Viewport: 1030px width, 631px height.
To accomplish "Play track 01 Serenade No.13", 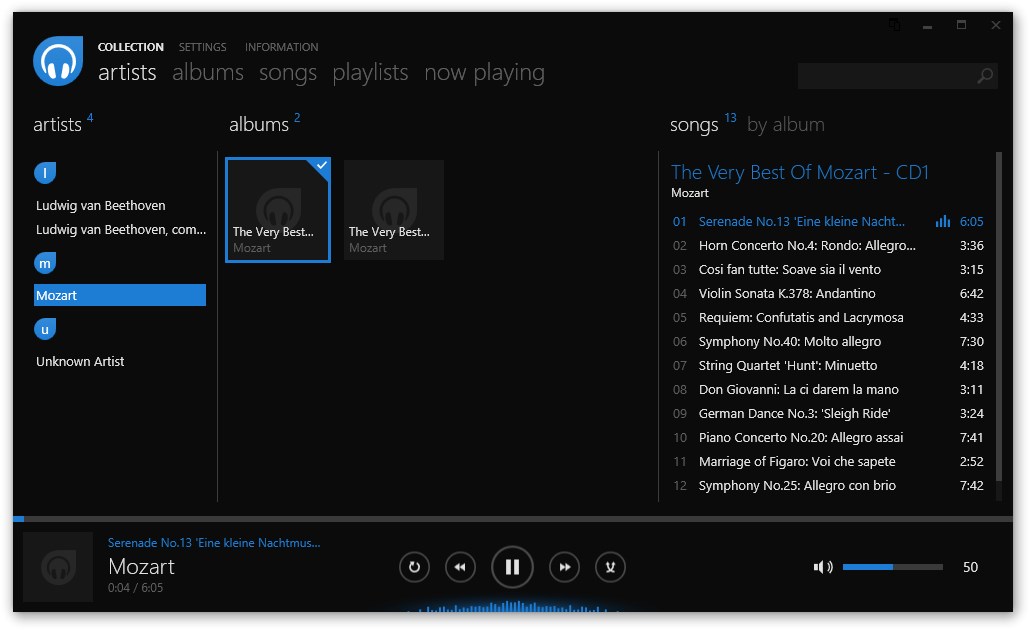I will pyautogui.click(x=827, y=221).
